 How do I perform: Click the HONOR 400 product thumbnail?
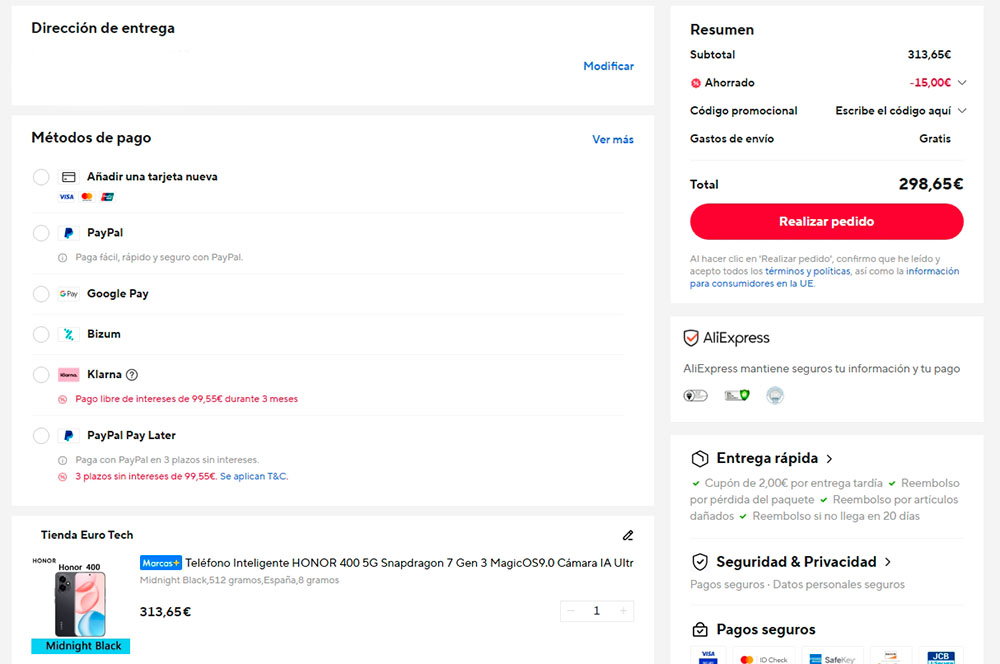click(x=80, y=604)
